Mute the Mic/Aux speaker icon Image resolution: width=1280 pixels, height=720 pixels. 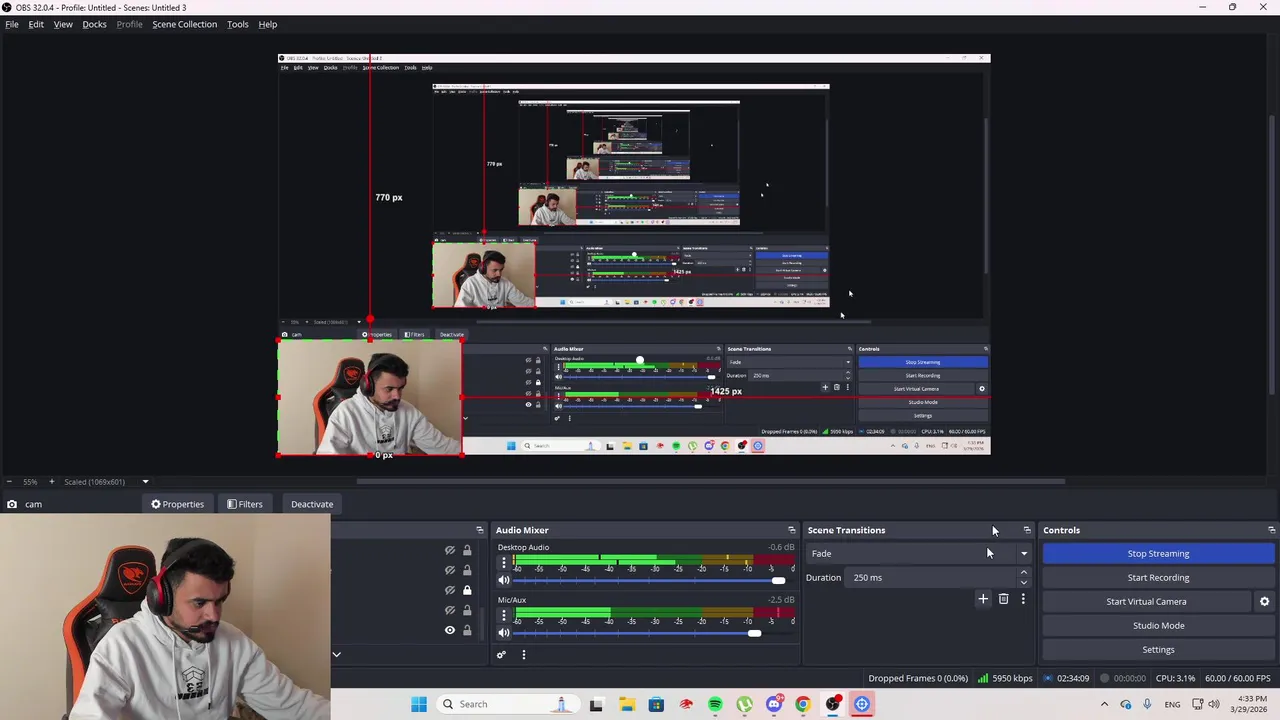pos(504,633)
